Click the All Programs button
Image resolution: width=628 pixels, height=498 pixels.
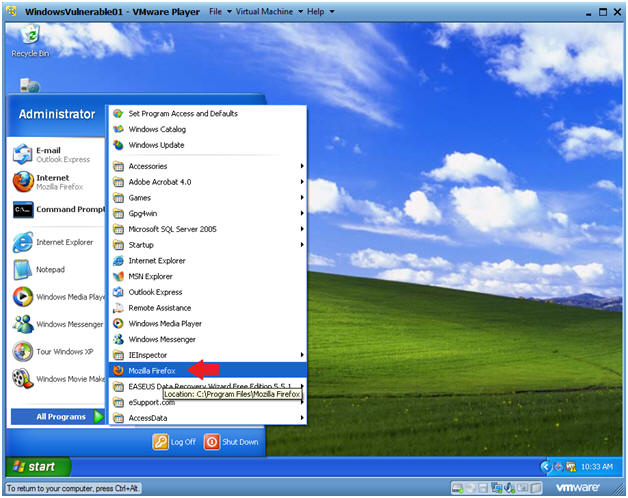[x=57, y=417]
